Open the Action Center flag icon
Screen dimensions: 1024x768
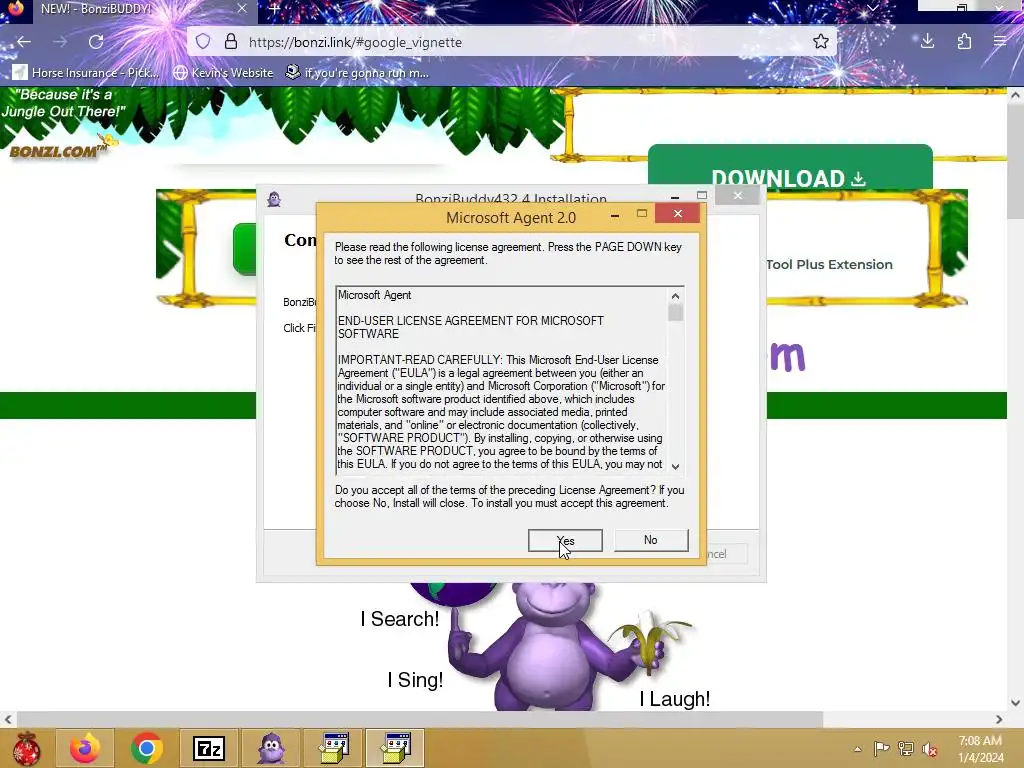coord(881,748)
